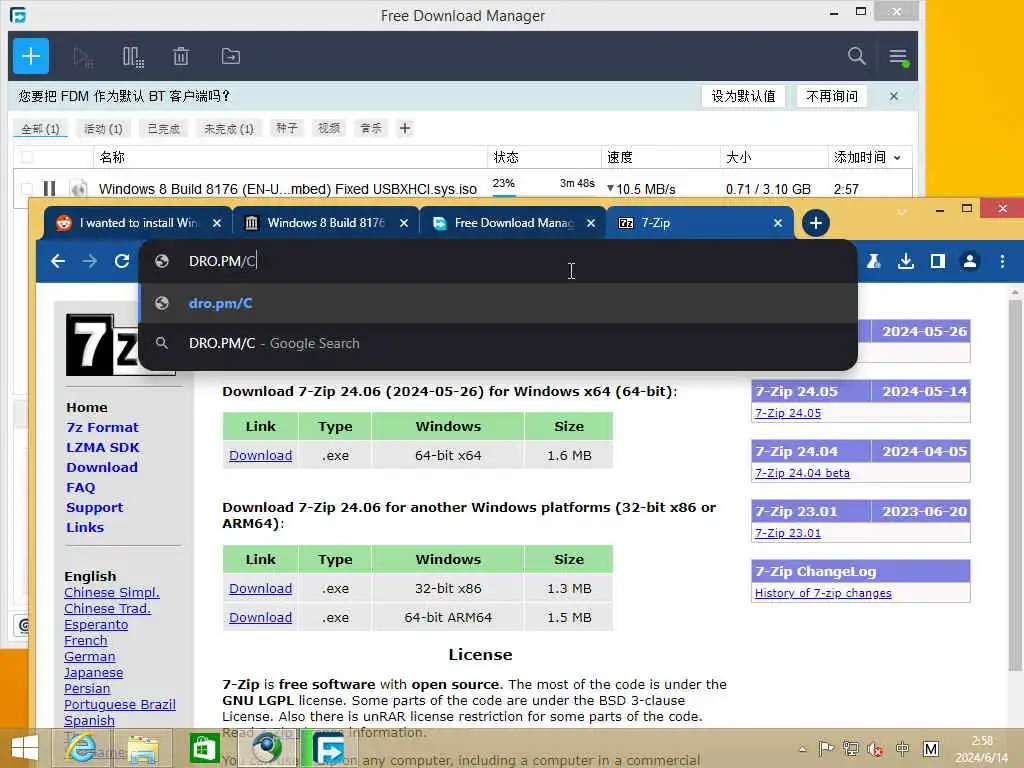This screenshot has width=1024, height=768.
Task: Choose 不再询问 on BT client prompt
Action: [831, 96]
